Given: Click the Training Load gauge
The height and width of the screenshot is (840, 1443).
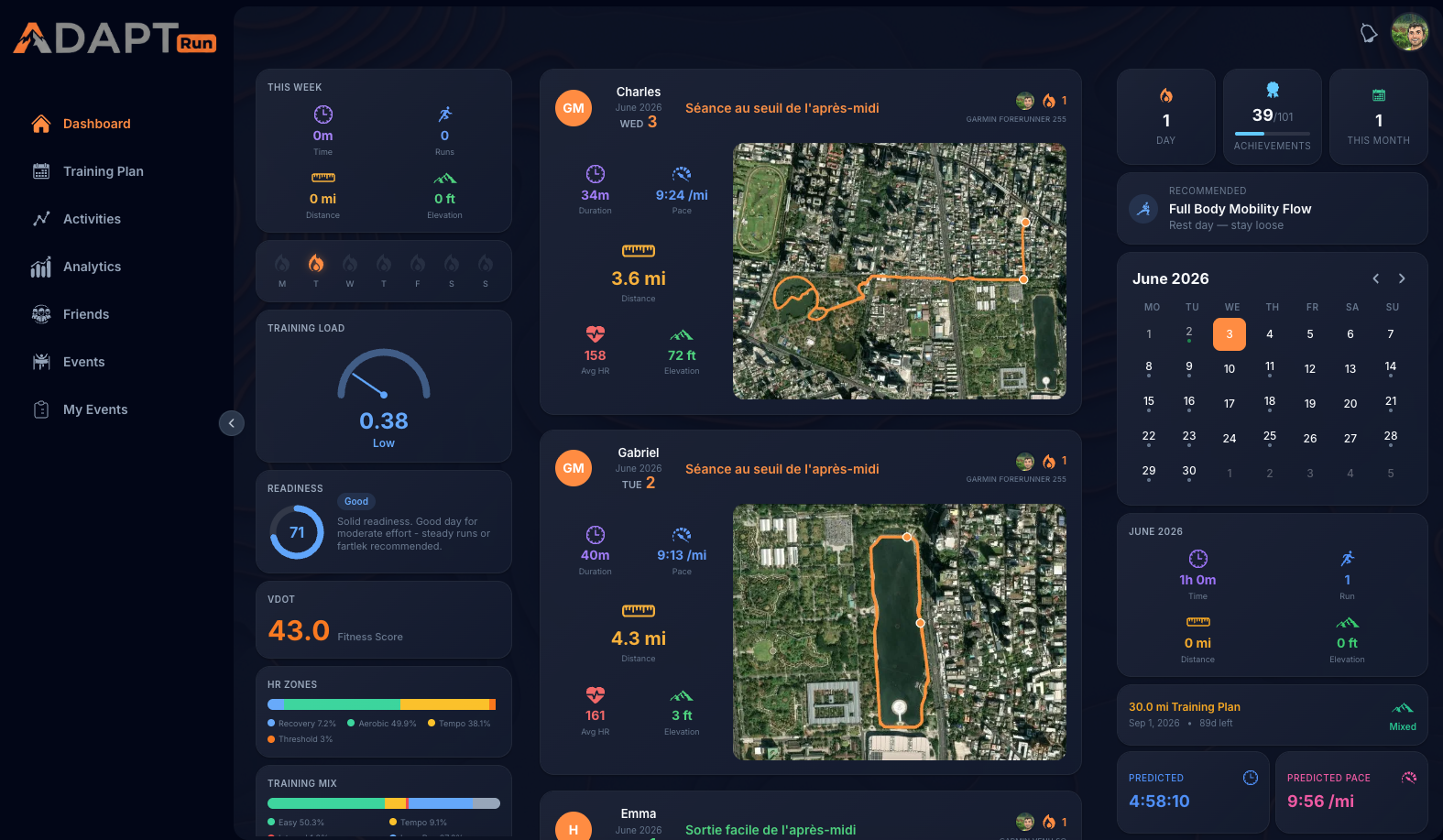Looking at the screenshot, I should 384,375.
